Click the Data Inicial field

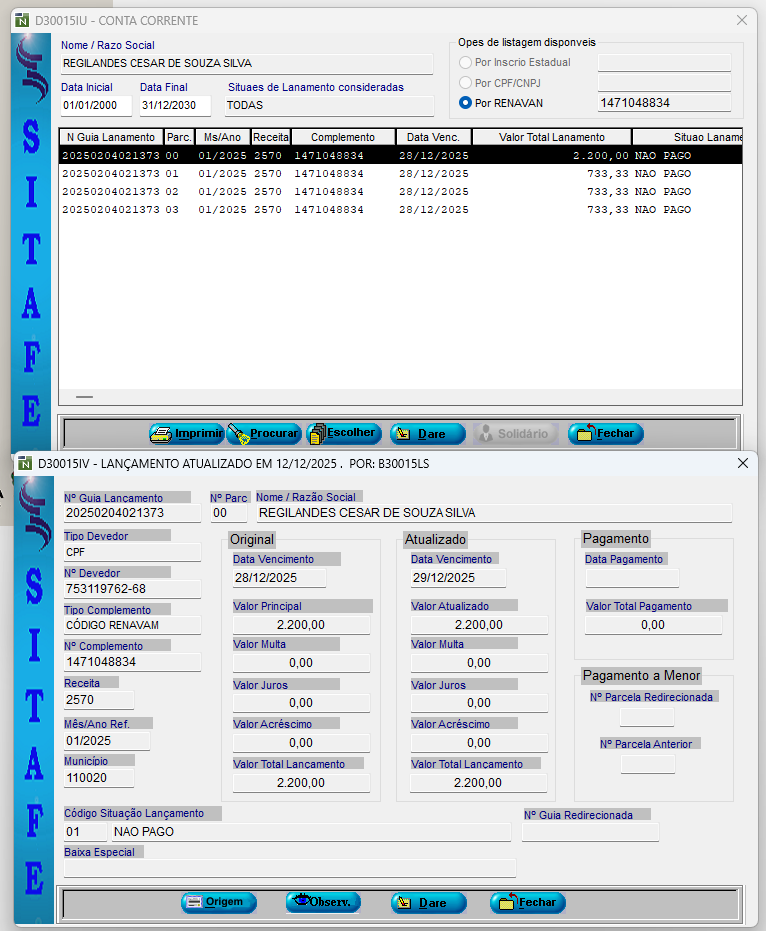[95, 105]
